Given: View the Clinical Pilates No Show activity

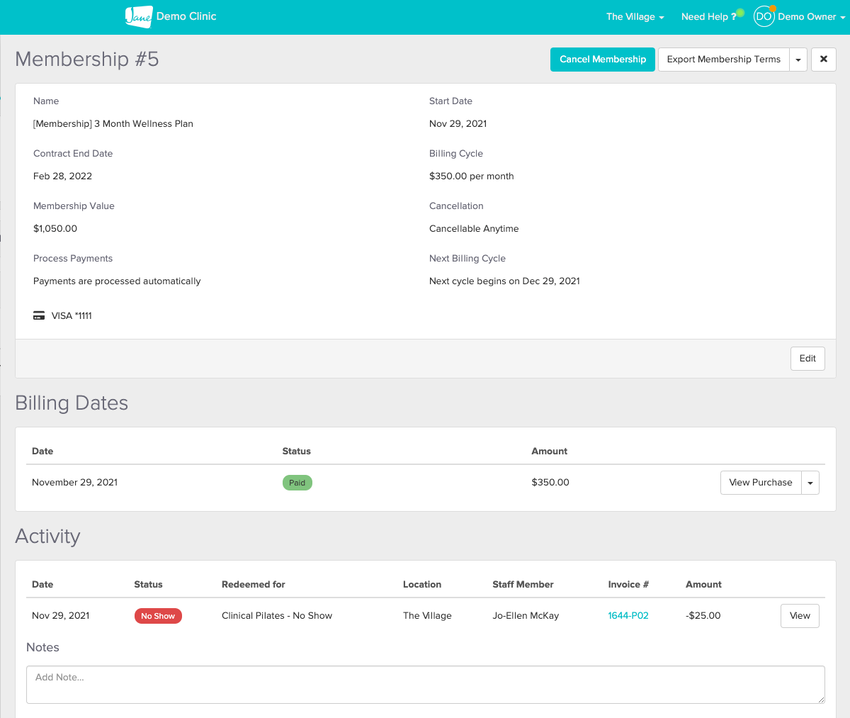Looking at the screenshot, I should [799, 616].
